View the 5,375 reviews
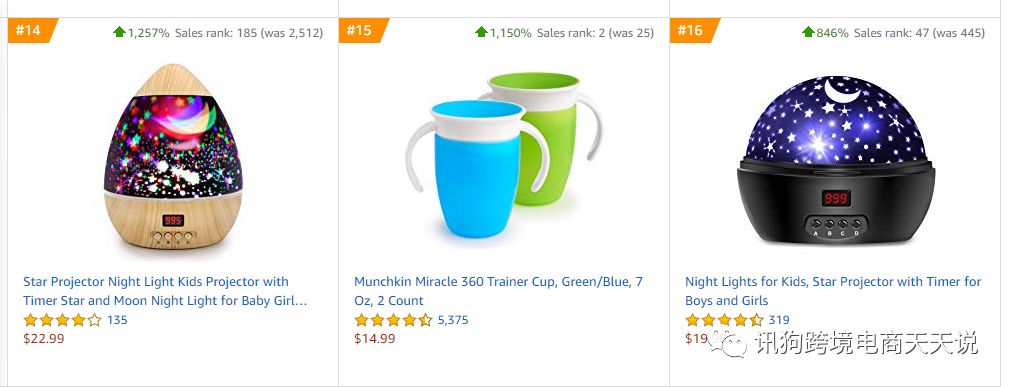This screenshot has width=1011, height=387. 453,320
